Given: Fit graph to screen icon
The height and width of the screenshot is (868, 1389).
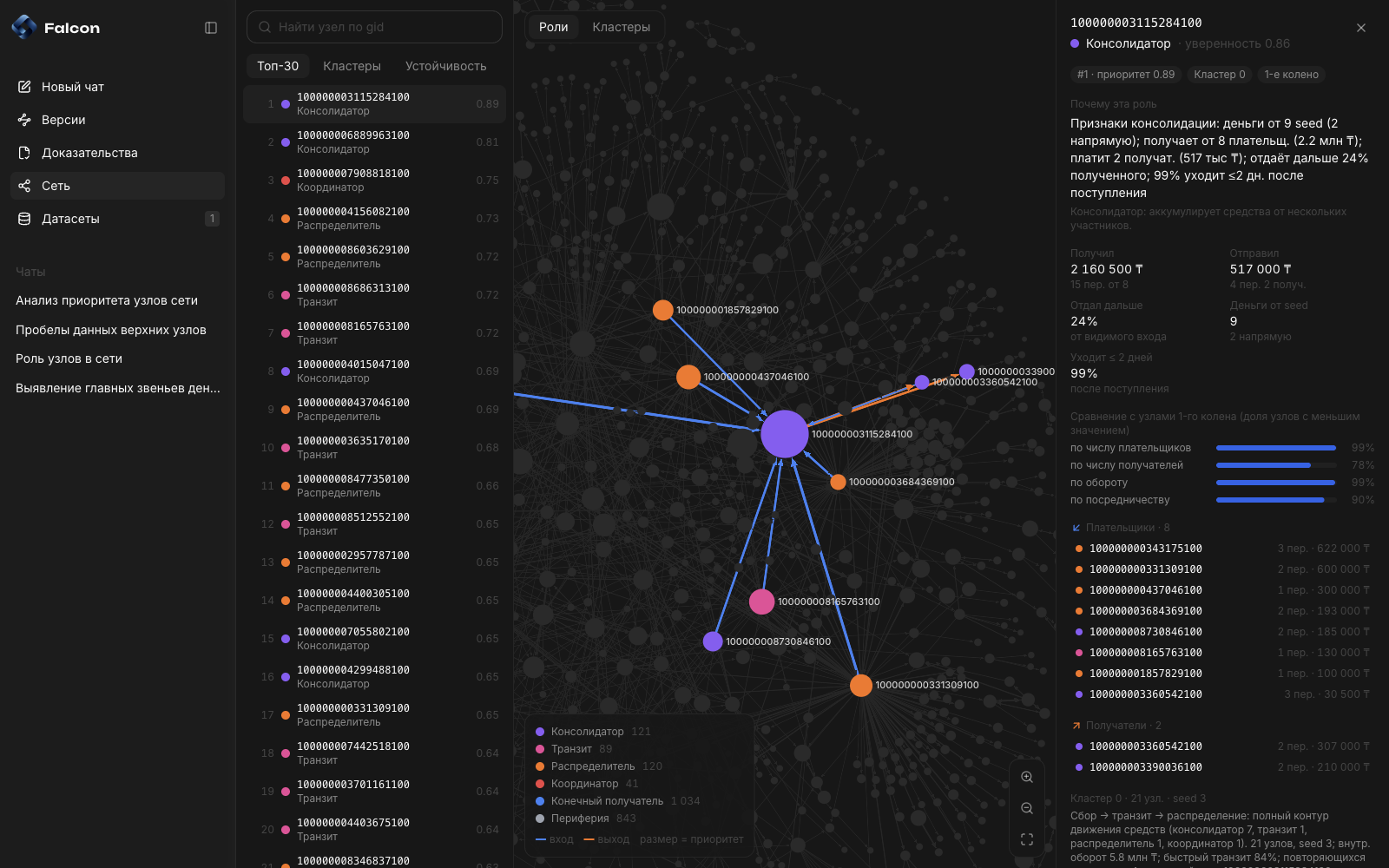Looking at the screenshot, I should click(x=1027, y=839).
